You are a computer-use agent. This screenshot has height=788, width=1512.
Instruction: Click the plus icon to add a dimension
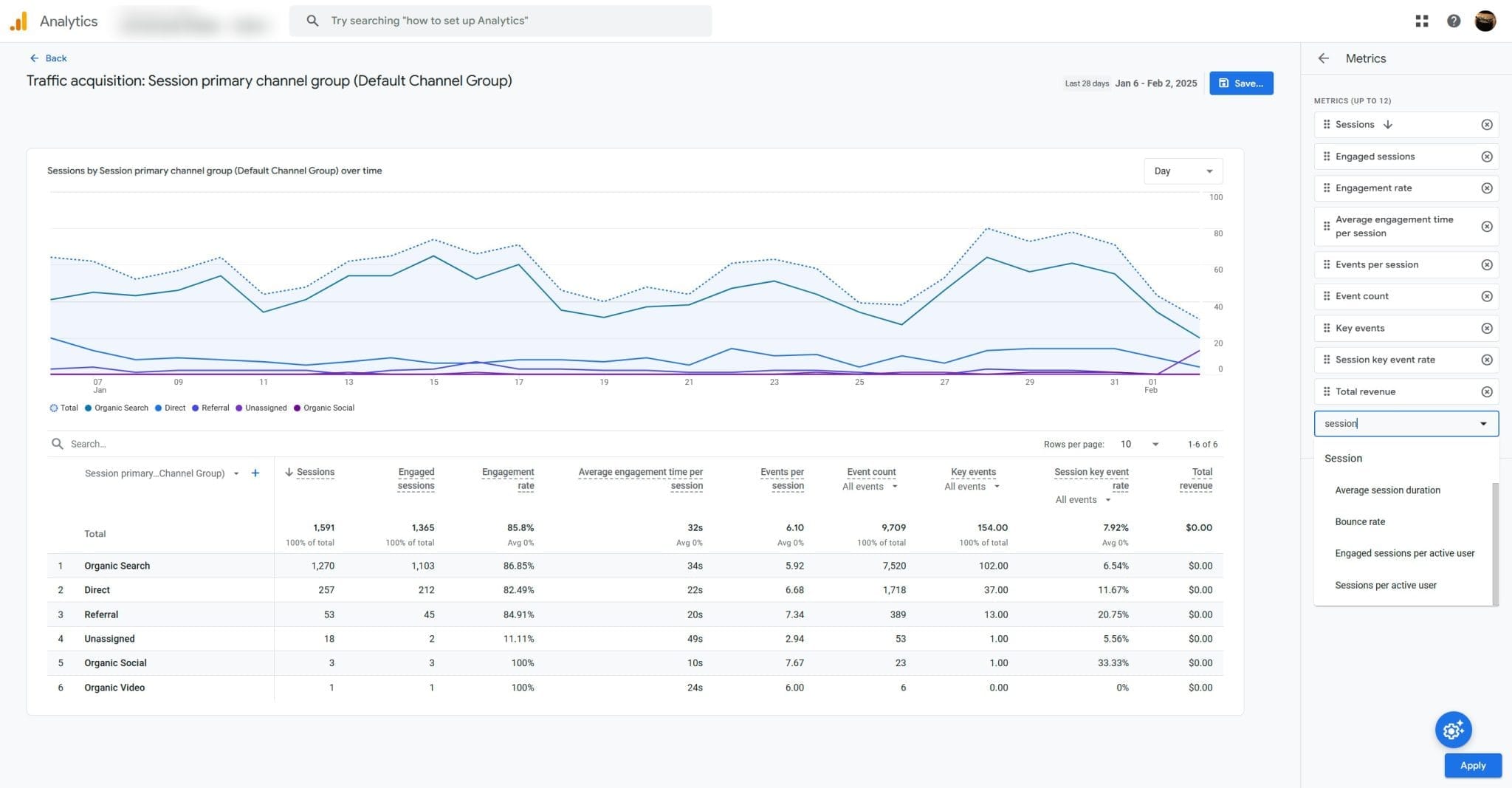click(255, 473)
